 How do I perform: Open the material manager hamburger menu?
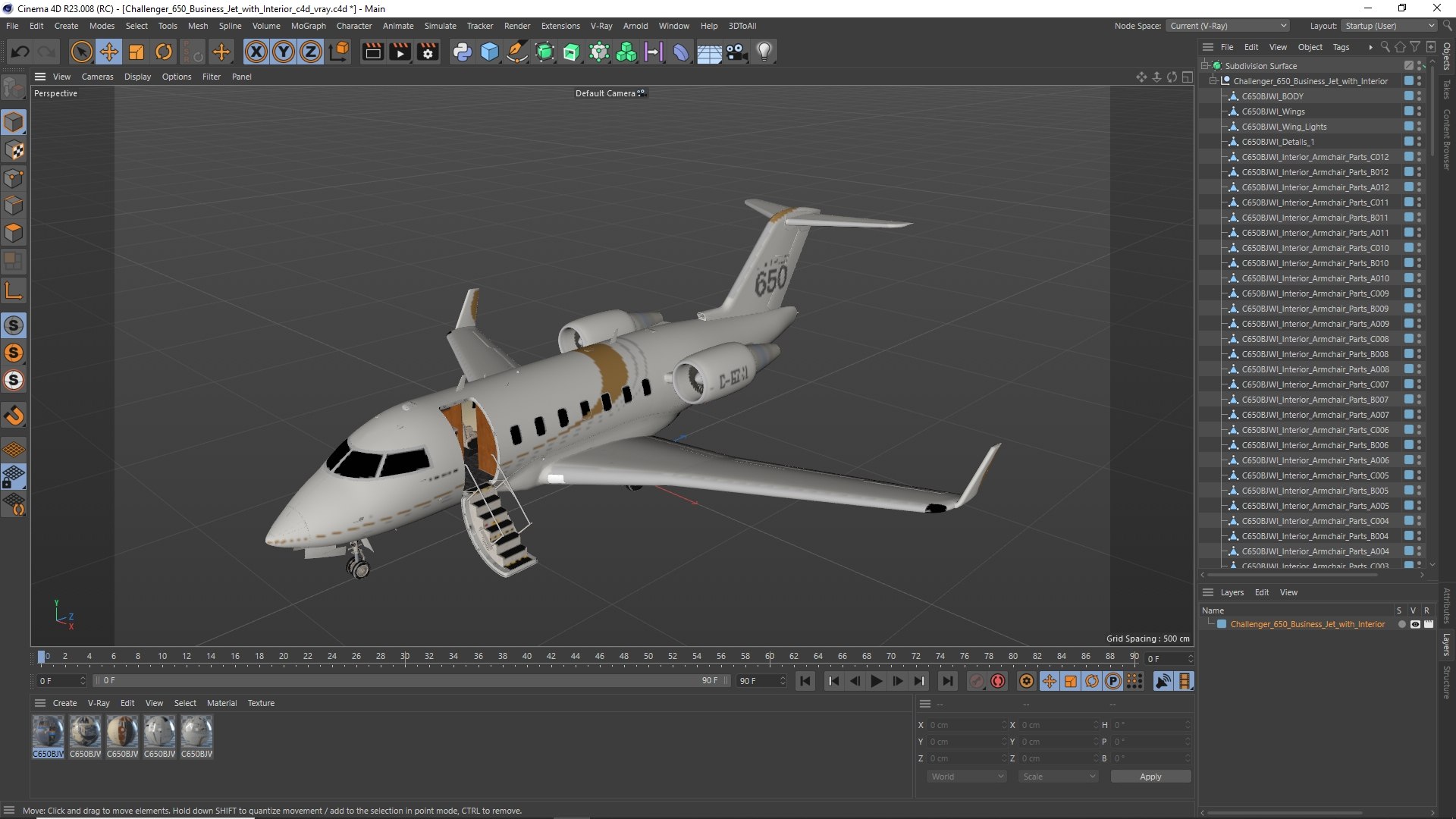(40, 703)
